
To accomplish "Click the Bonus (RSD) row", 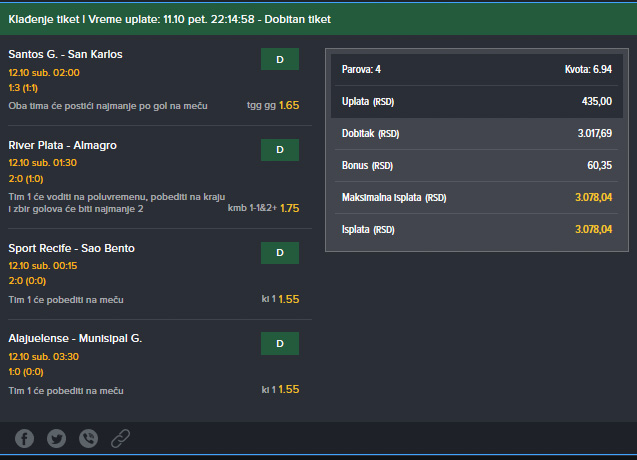I will 477,165.
